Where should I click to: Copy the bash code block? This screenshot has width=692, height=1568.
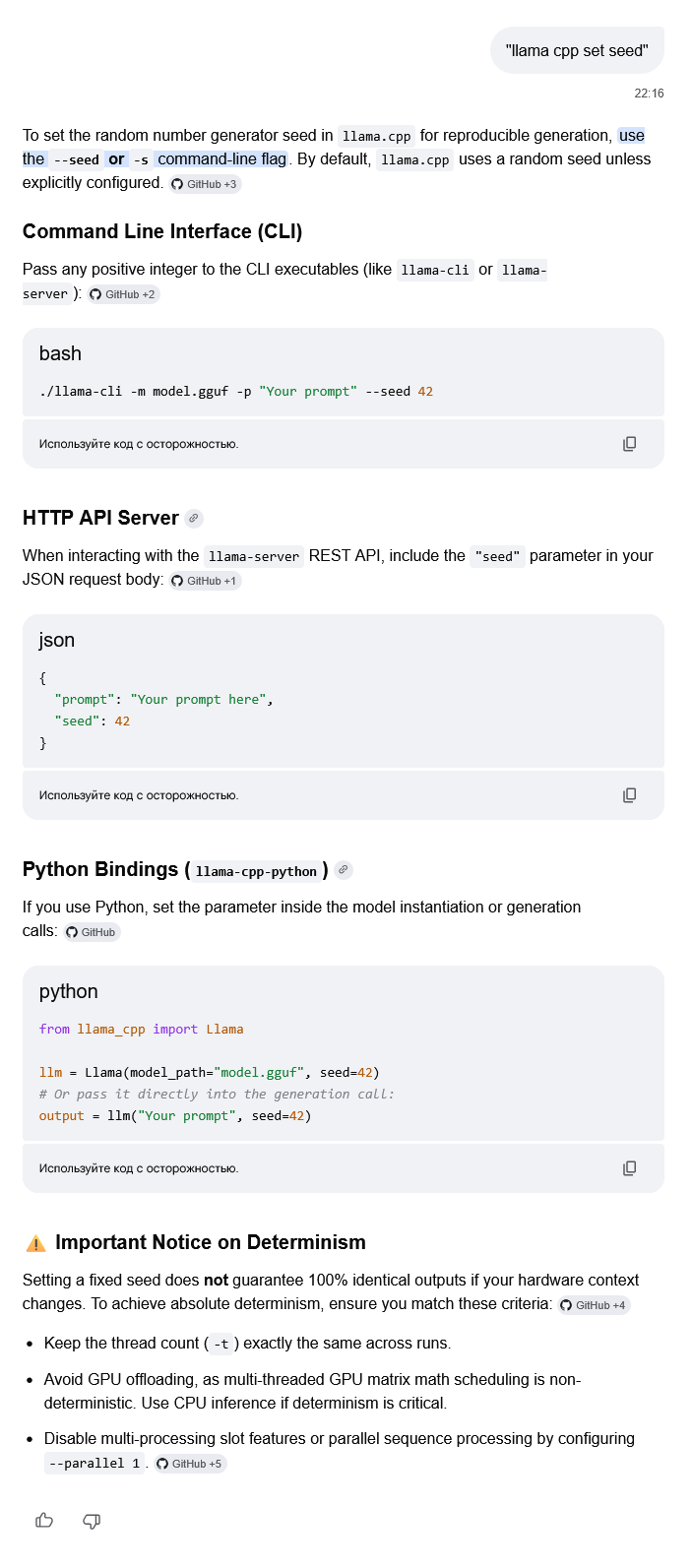pos(629,444)
